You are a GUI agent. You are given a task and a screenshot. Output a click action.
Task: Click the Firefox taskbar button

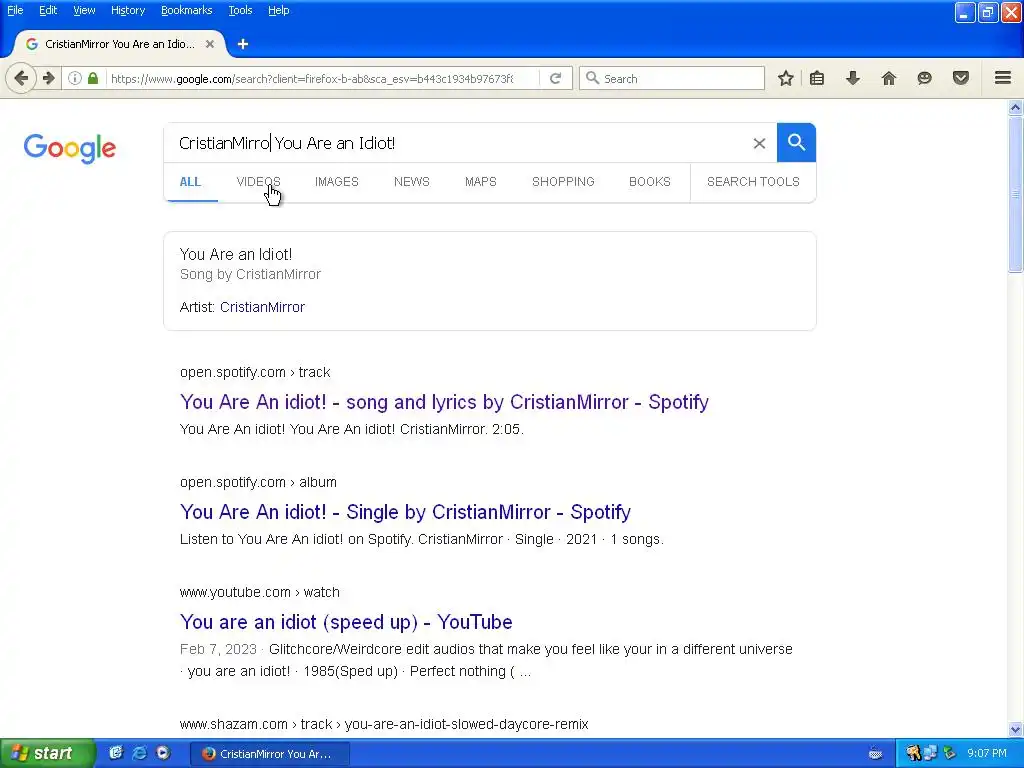tap(270, 754)
